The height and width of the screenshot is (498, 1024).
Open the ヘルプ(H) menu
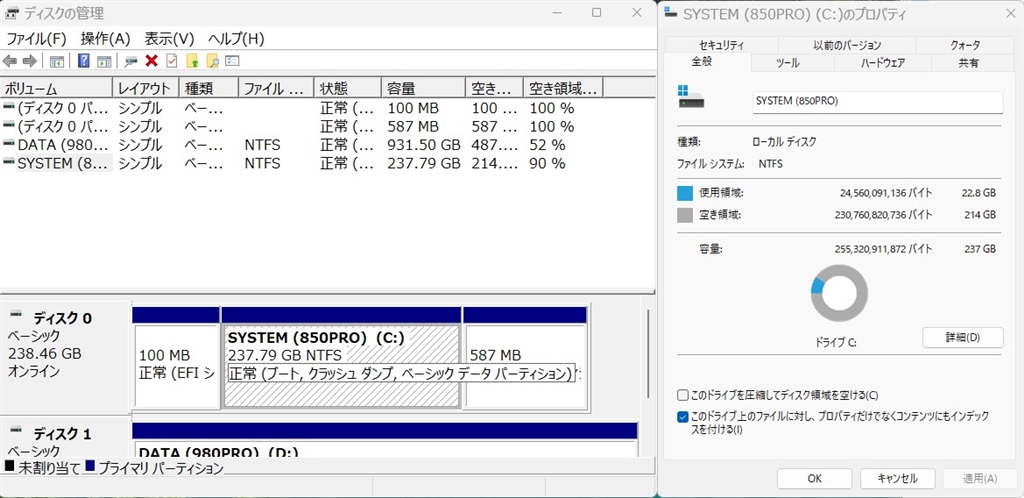click(236, 39)
